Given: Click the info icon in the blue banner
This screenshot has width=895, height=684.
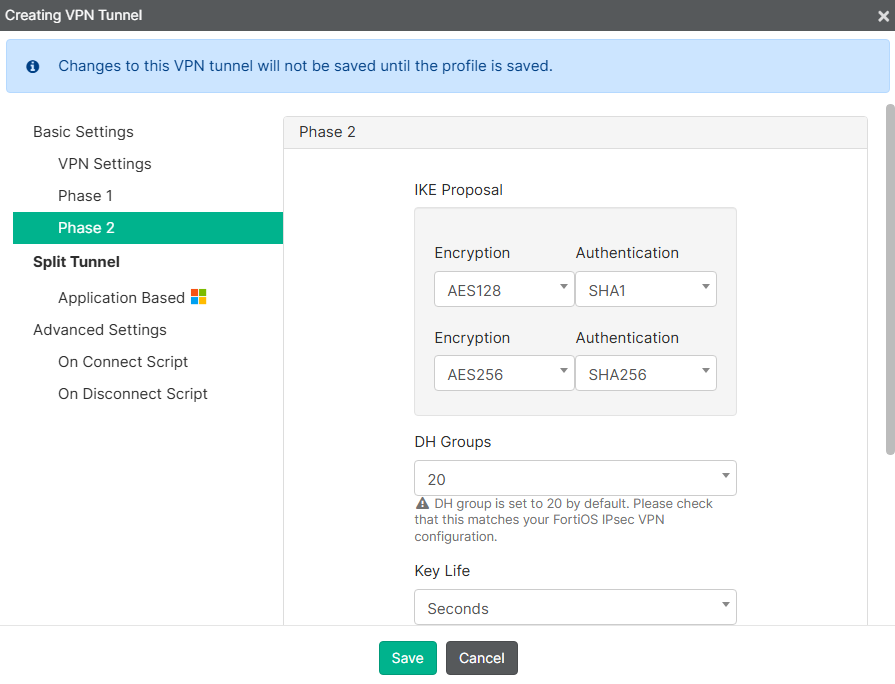Looking at the screenshot, I should 33,65.
